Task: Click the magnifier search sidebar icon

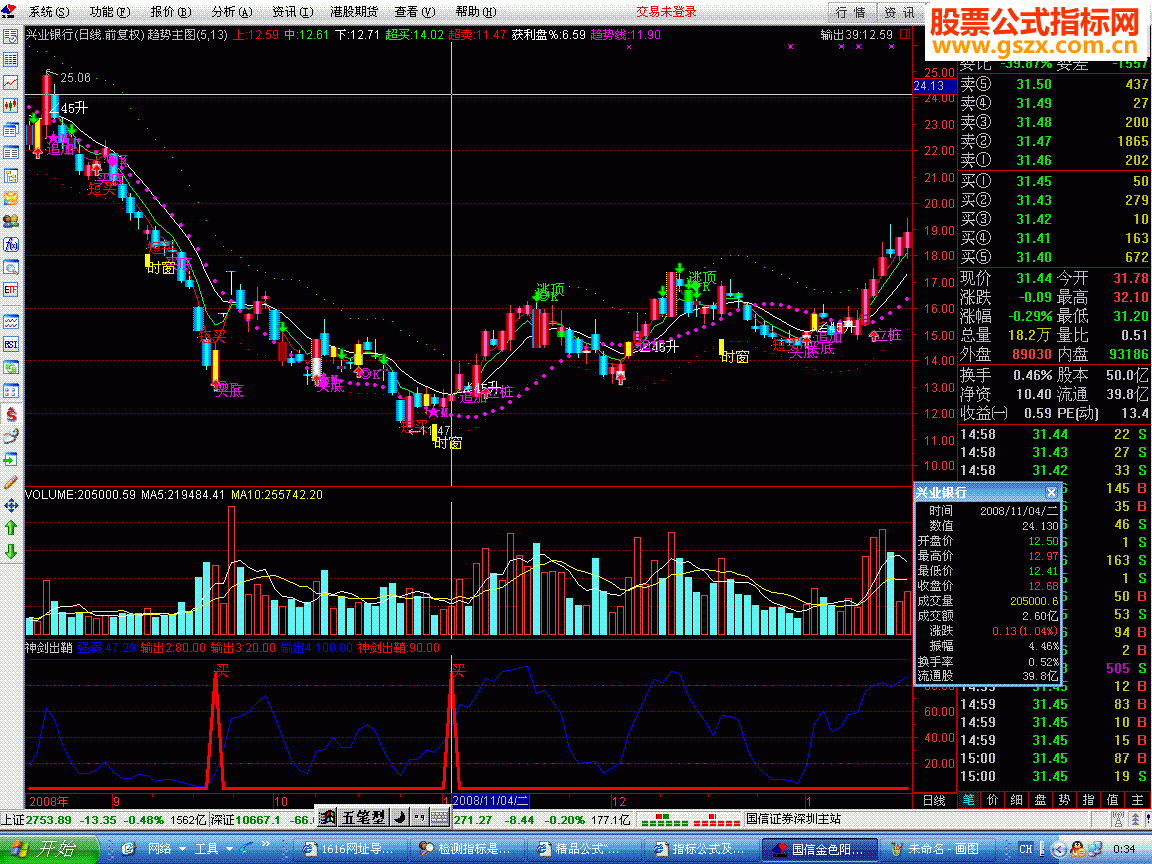Action: coord(11,267)
